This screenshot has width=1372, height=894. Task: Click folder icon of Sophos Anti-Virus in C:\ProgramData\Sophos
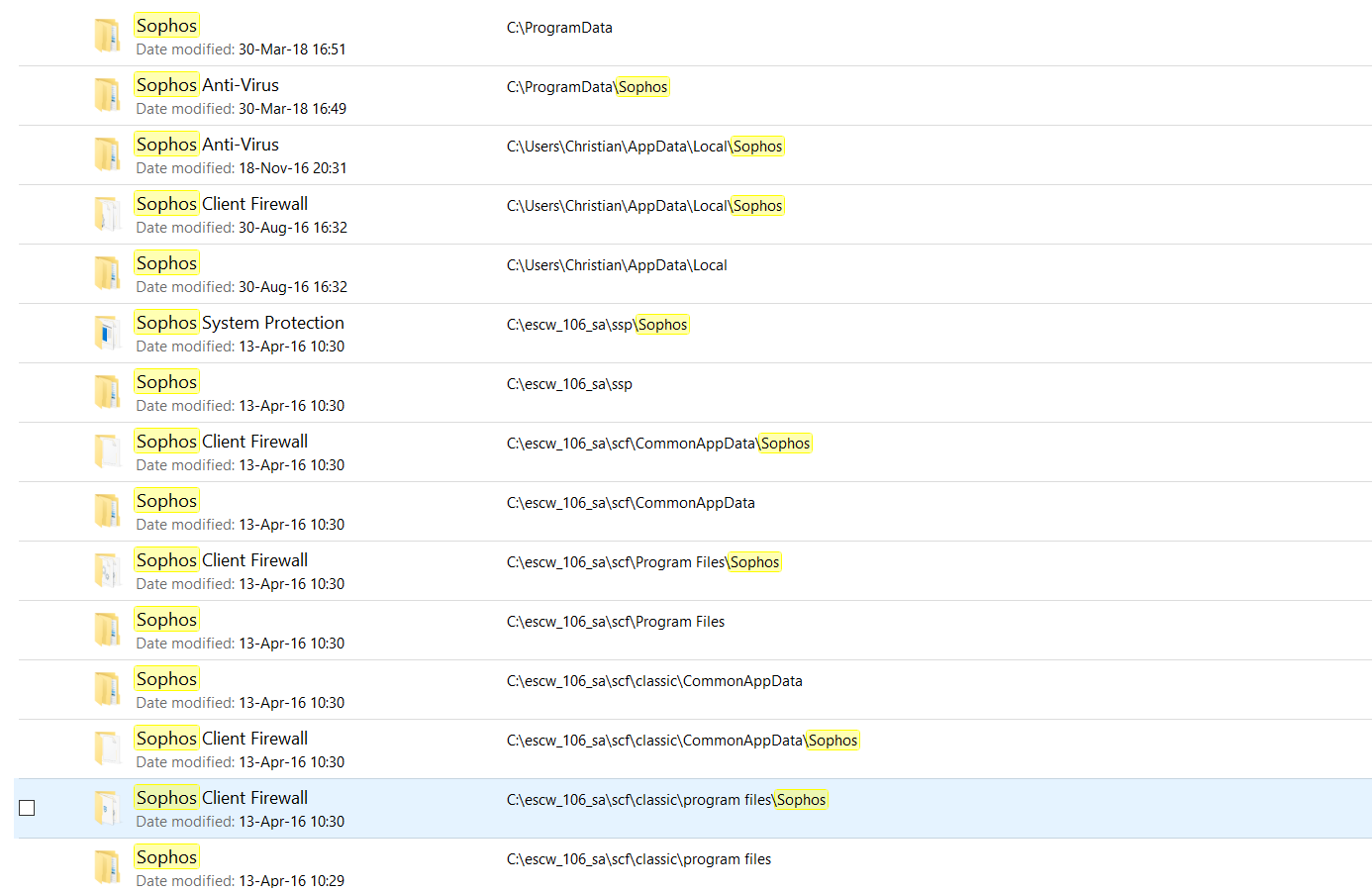(107, 95)
